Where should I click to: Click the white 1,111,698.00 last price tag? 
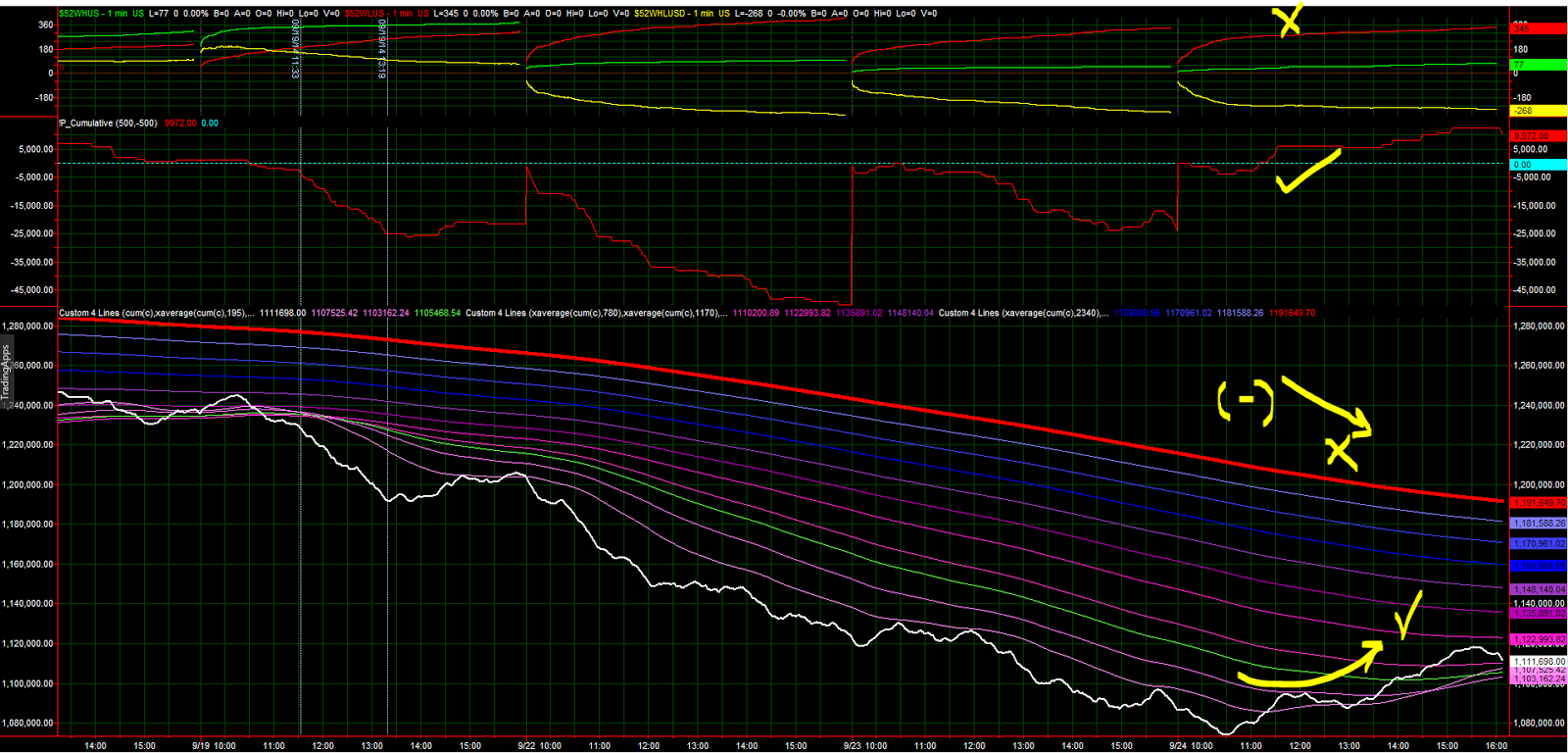click(x=1539, y=662)
